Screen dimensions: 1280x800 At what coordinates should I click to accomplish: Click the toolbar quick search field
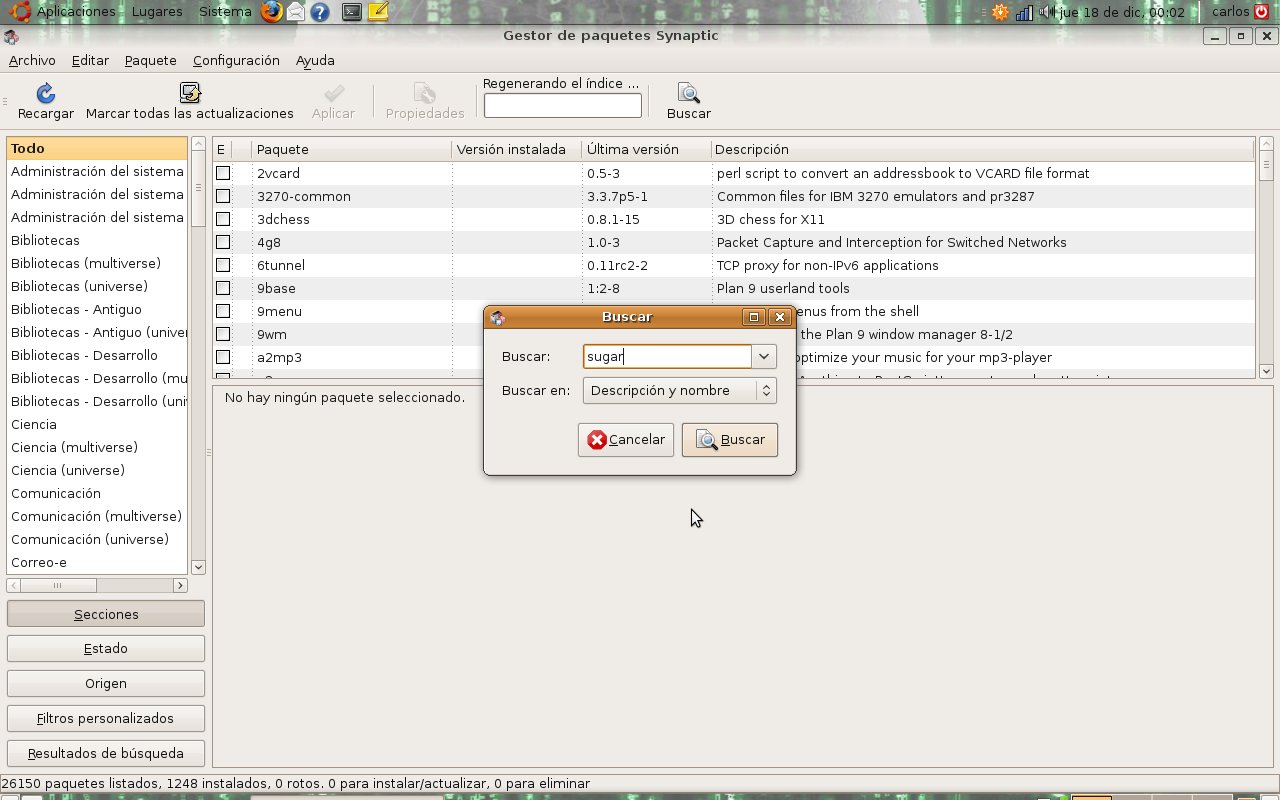(x=563, y=105)
